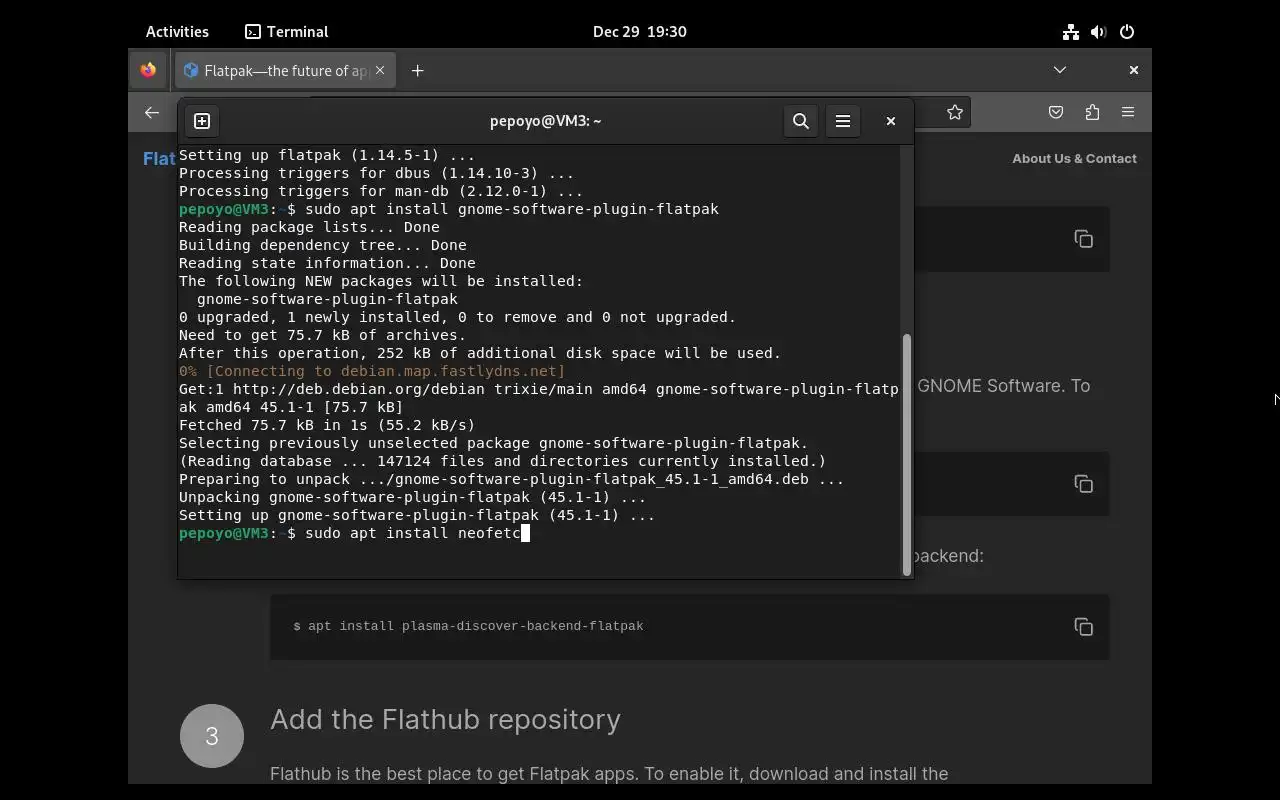Open the terminal hamburger menu

click(843, 121)
